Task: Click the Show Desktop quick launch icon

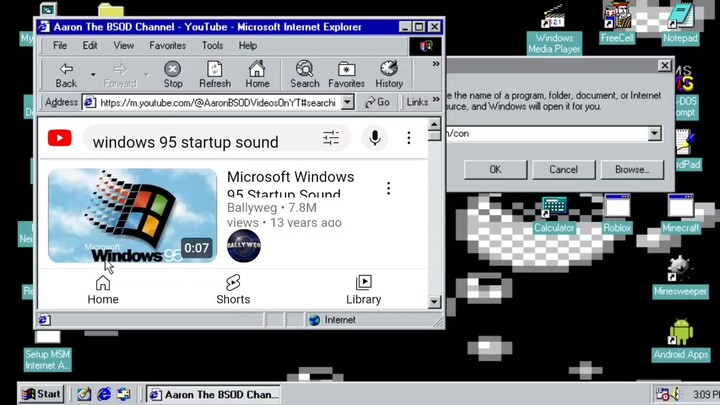Action: click(x=84, y=394)
